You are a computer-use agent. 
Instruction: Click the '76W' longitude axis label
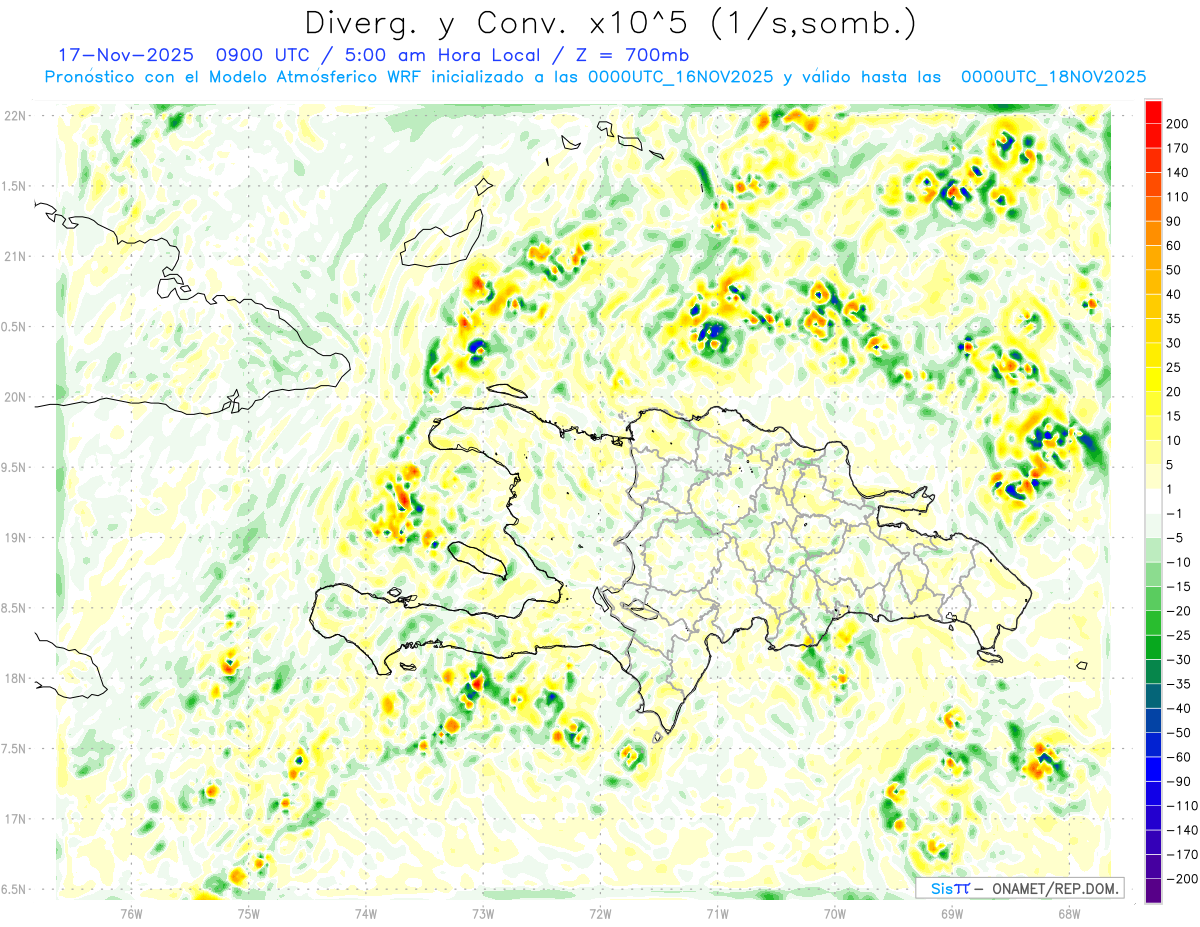(131, 913)
